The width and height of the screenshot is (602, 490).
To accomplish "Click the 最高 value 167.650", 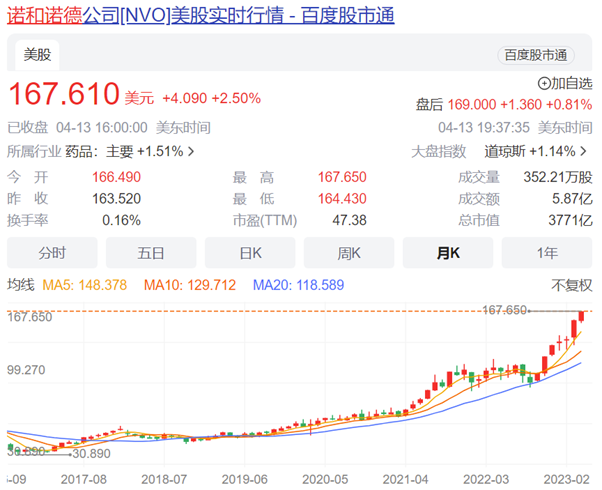I will click(x=342, y=177).
